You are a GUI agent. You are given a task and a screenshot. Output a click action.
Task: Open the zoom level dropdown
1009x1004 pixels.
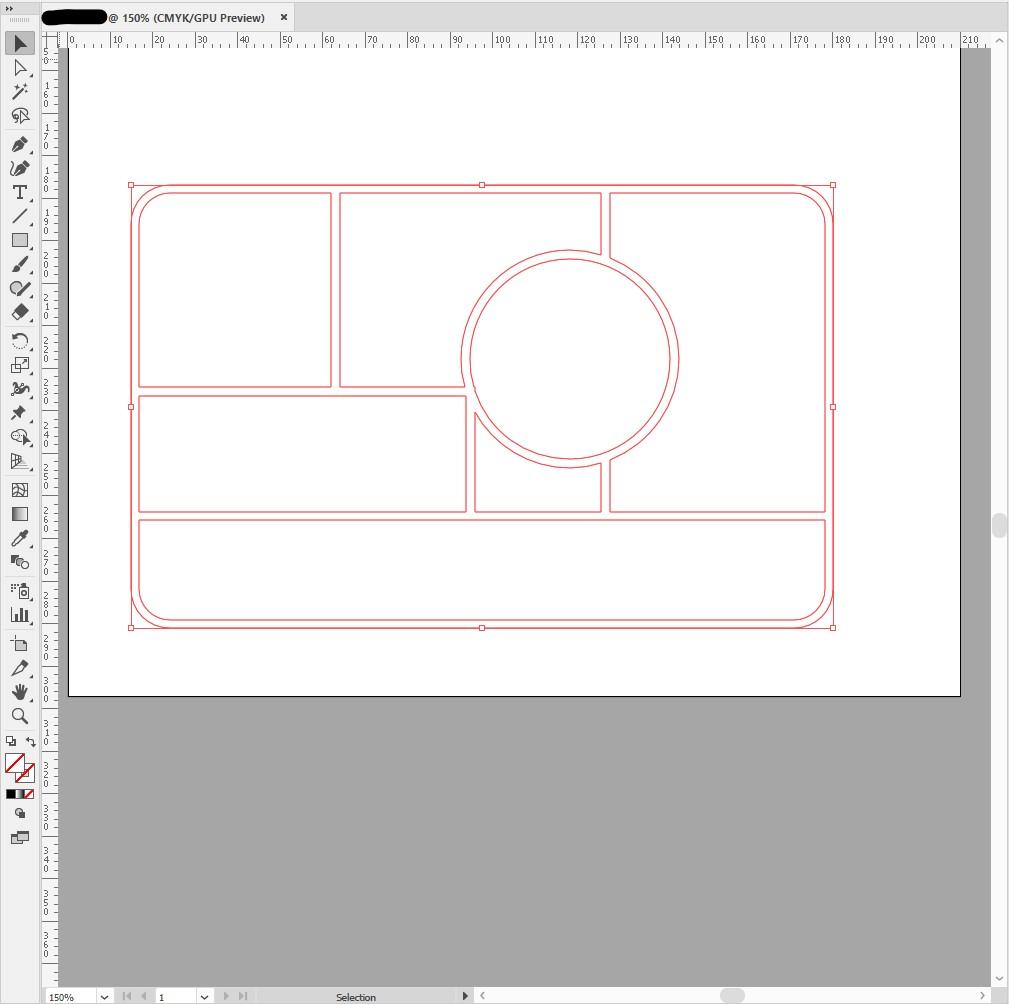click(x=104, y=997)
